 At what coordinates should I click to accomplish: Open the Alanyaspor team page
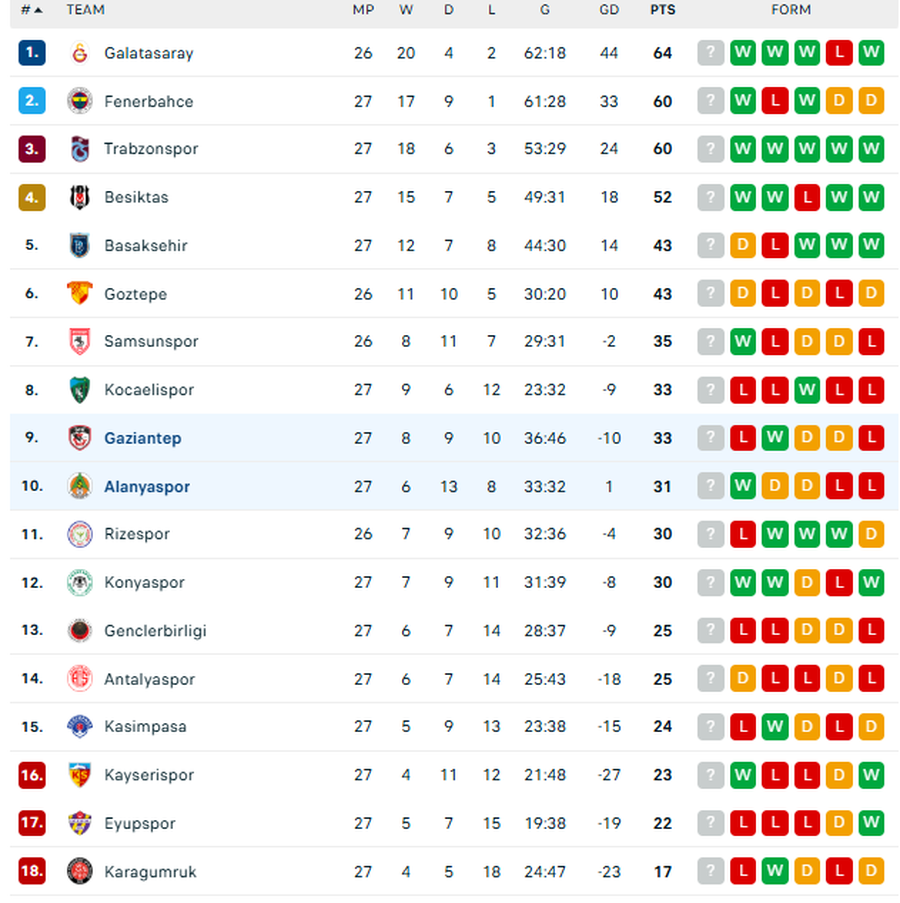146,486
